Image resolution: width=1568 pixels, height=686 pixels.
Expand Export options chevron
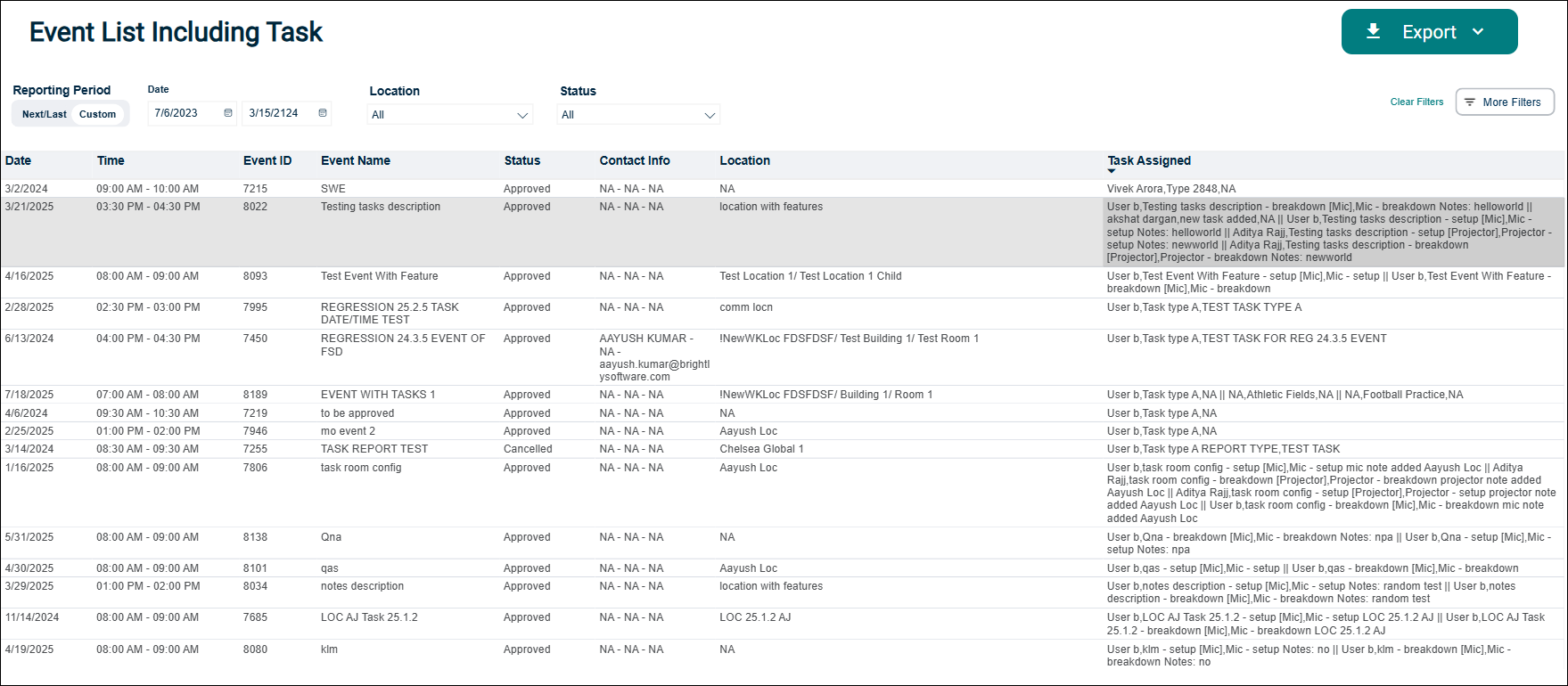click(x=1478, y=31)
